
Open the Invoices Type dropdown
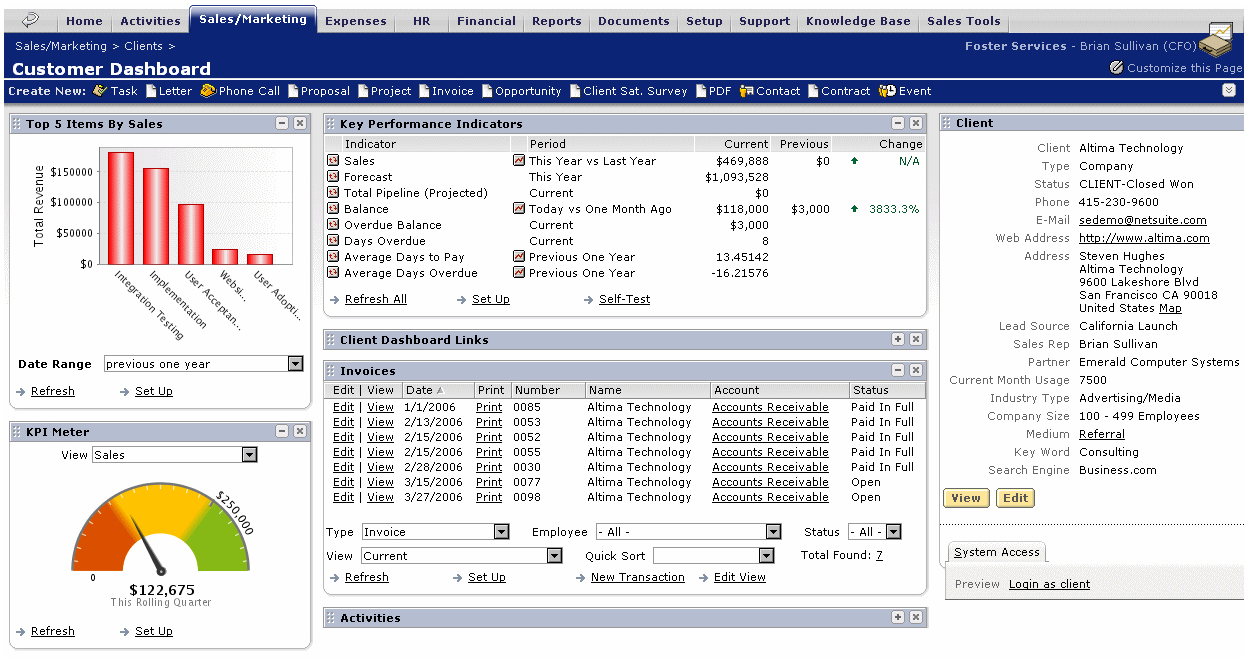click(x=502, y=532)
